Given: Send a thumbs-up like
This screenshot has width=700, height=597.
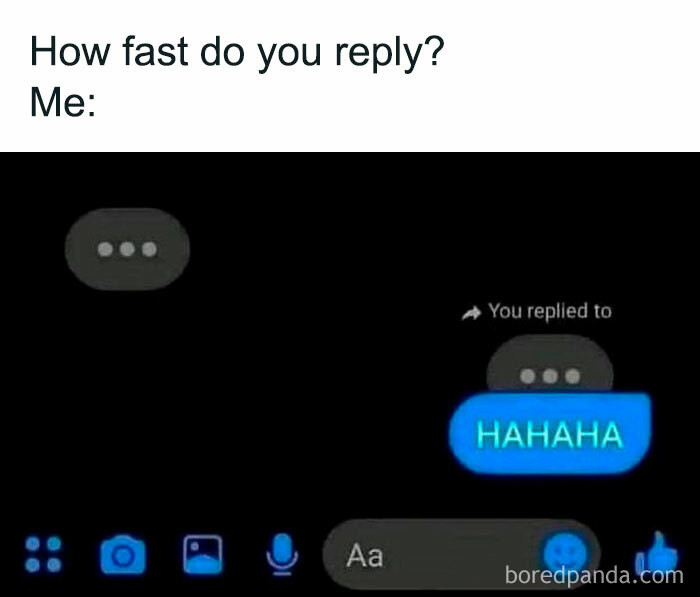Looking at the screenshot, I should 656,553.
